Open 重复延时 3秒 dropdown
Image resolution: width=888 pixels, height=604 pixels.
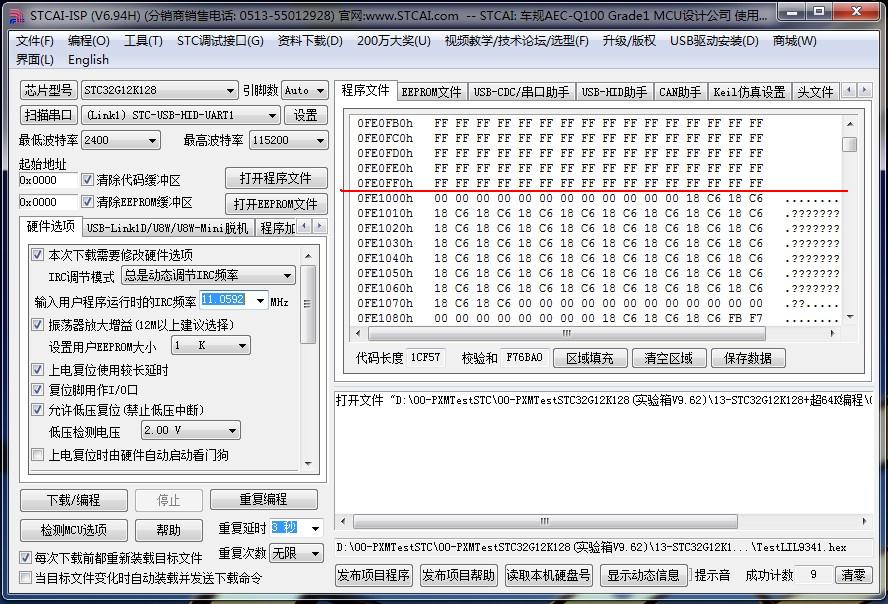[315, 528]
